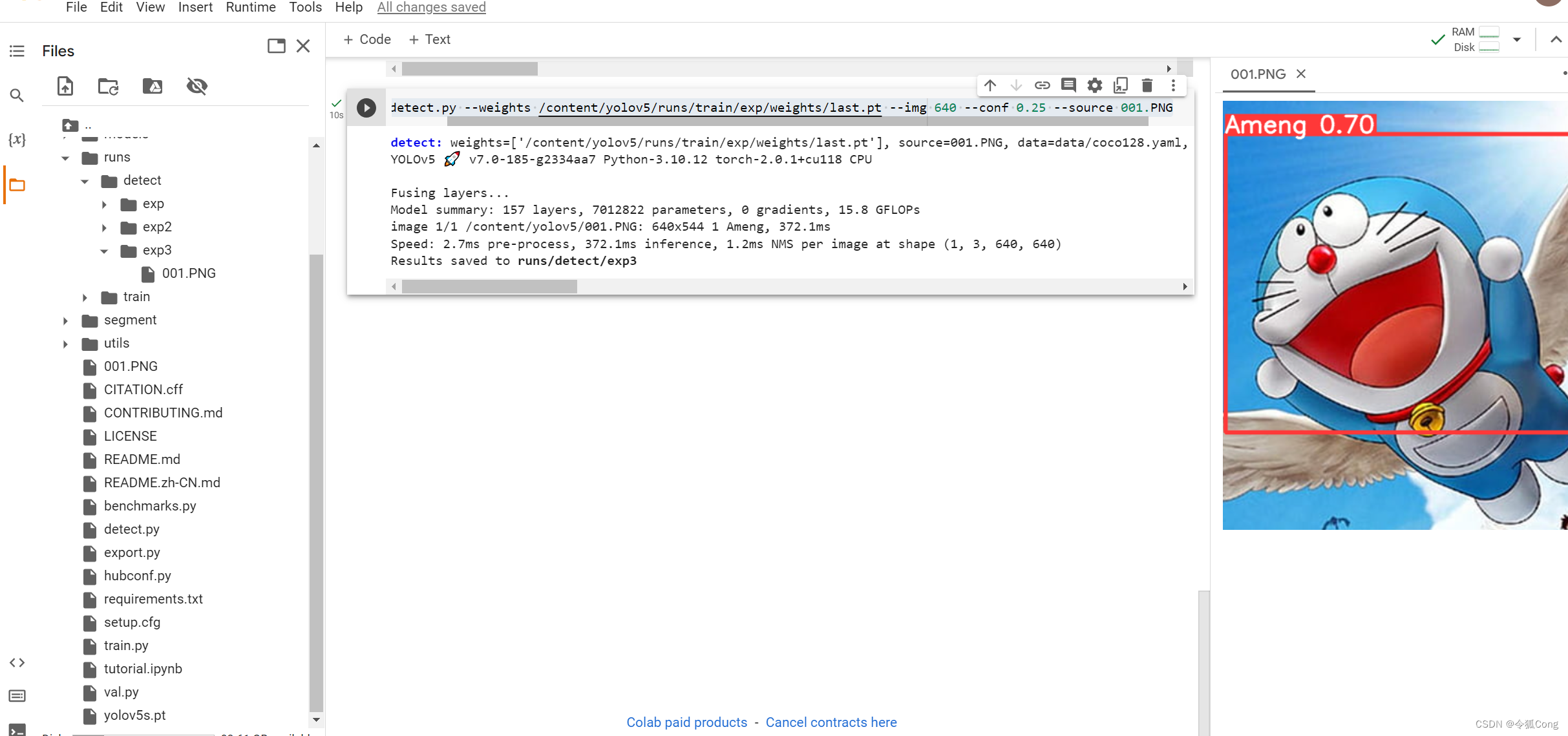This screenshot has height=736, width=1568.
Task: Add a comment to the cell
Action: pos(1068,85)
